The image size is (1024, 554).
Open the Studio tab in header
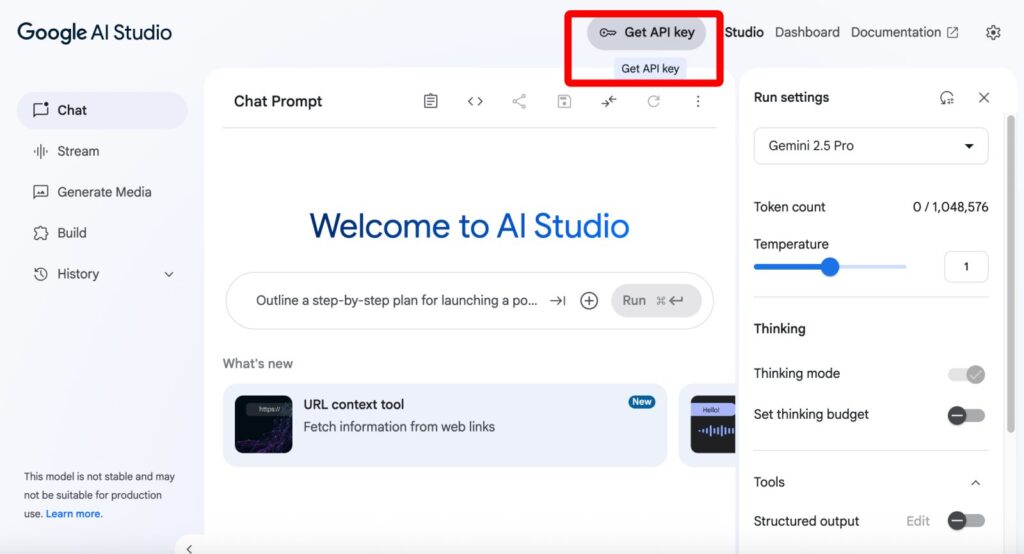[x=744, y=32]
